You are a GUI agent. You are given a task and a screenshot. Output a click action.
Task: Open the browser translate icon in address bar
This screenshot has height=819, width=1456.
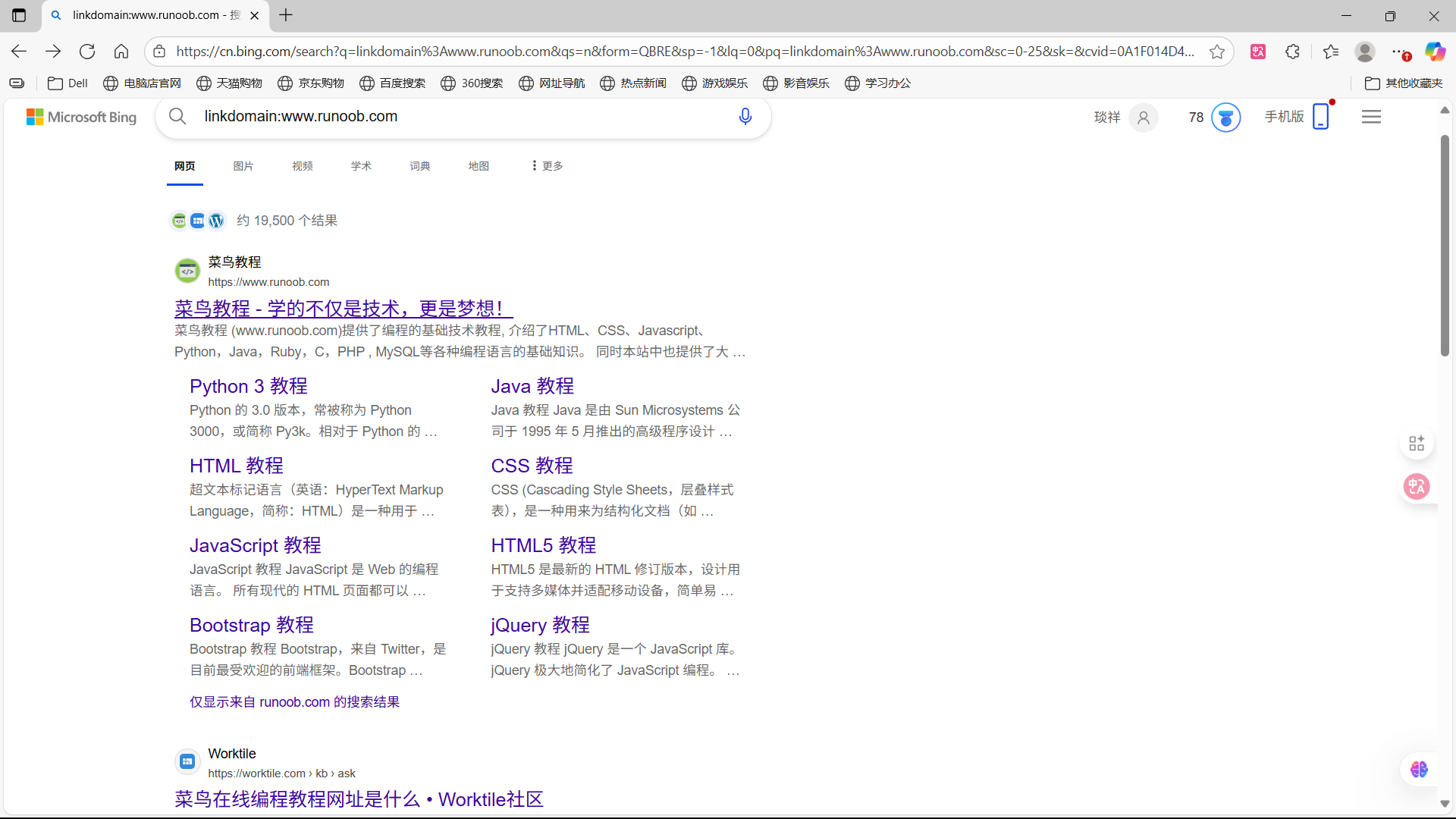pyautogui.click(x=1258, y=51)
